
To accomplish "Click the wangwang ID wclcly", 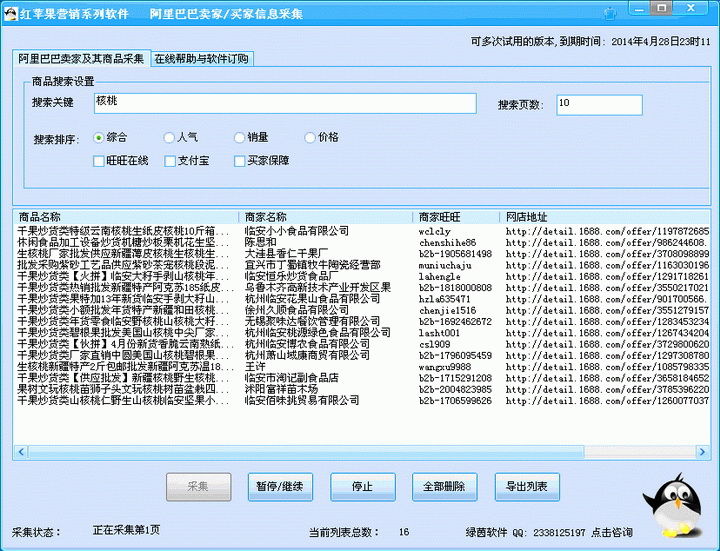I will click(434, 231).
